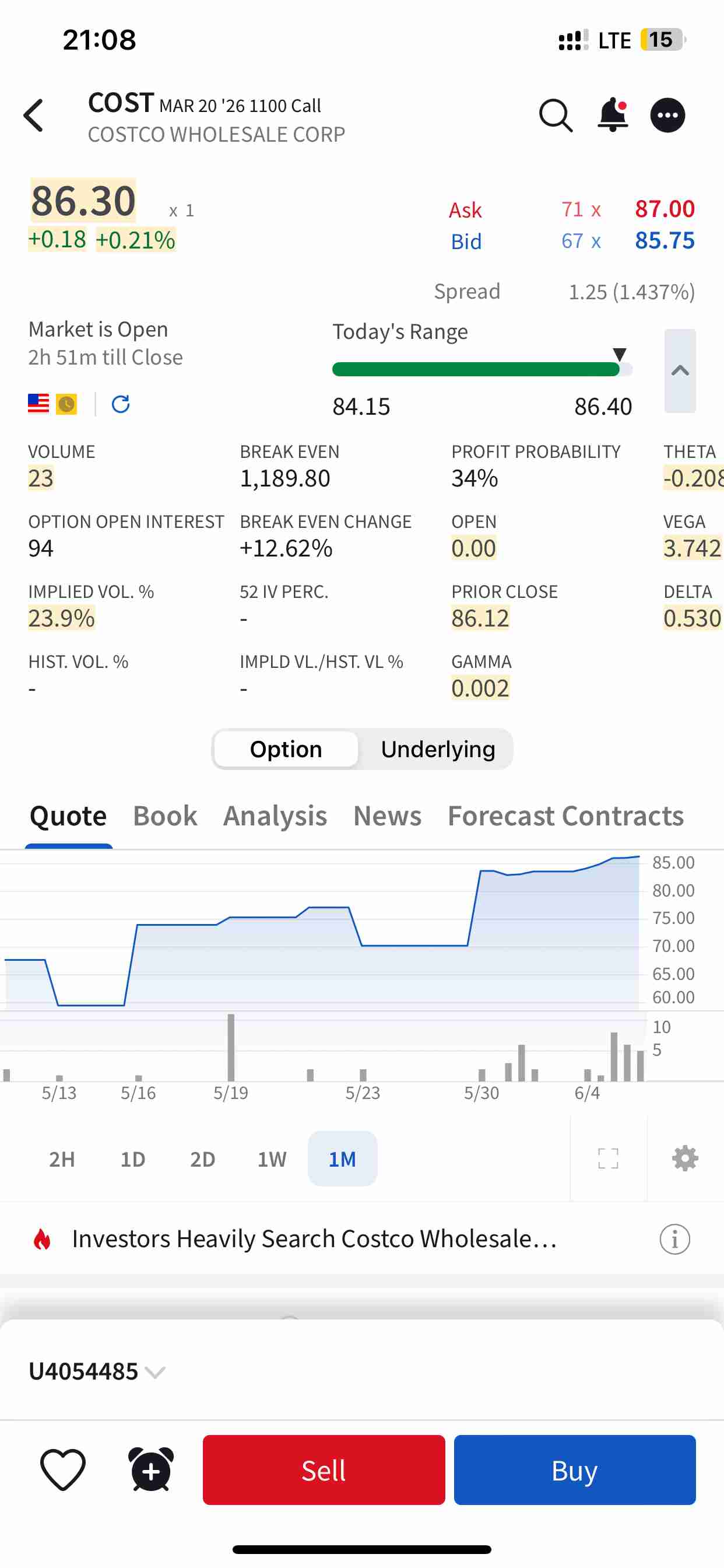
Task: Open account U4054485 dropdown
Action: pyautogui.click(x=97, y=1371)
